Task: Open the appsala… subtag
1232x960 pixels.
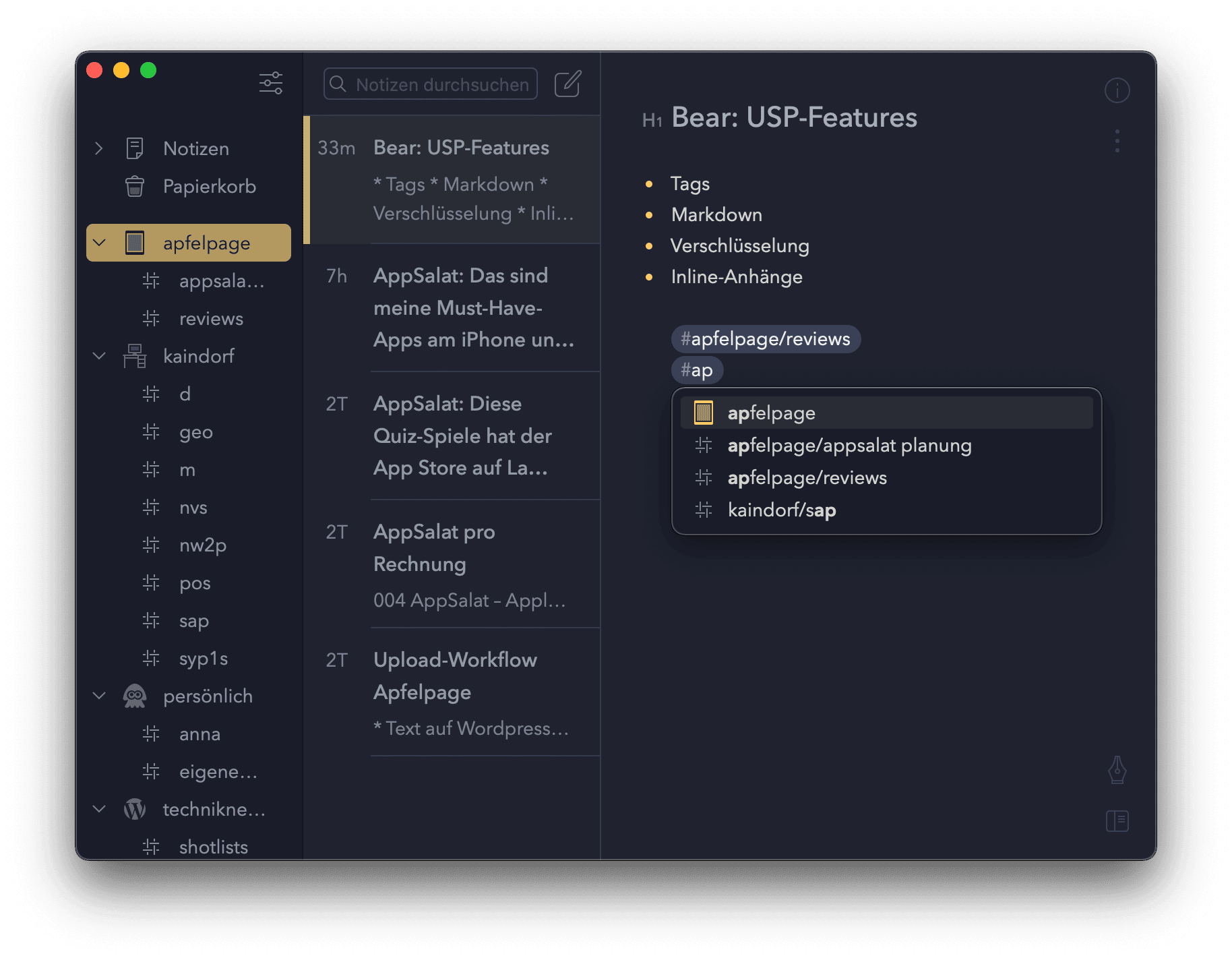Action: pyautogui.click(x=189, y=280)
